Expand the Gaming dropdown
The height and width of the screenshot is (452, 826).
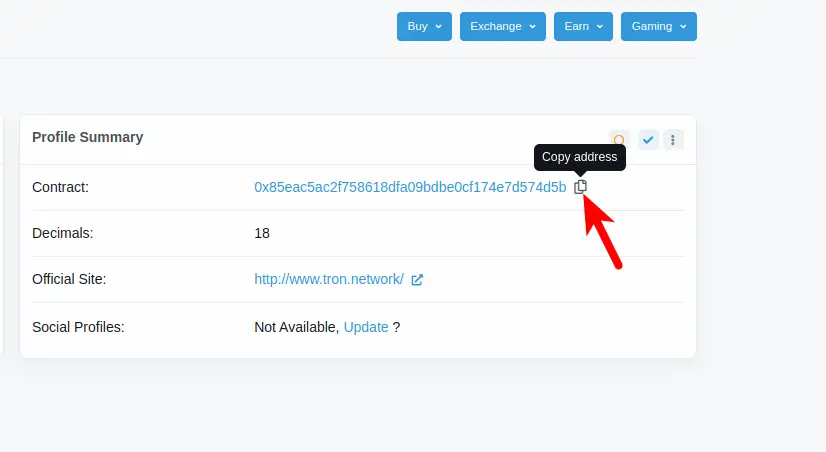click(x=658, y=27)
